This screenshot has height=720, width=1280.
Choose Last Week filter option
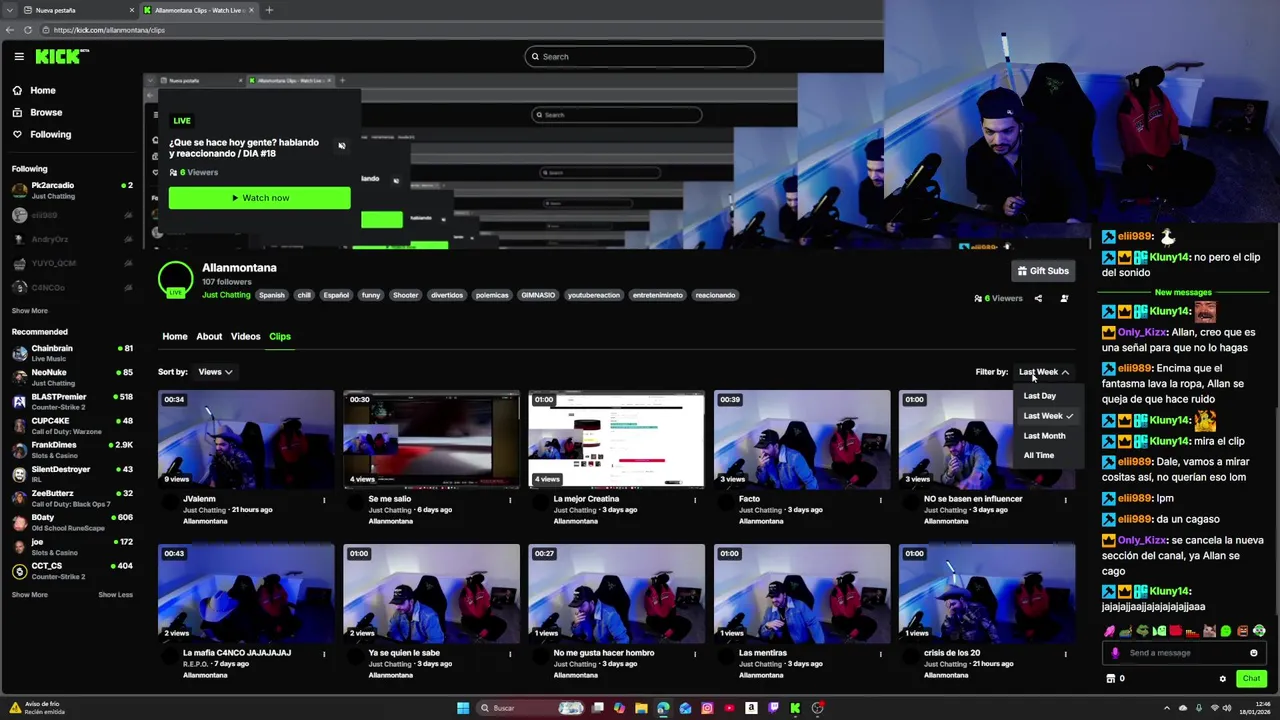click(1047, 416)
